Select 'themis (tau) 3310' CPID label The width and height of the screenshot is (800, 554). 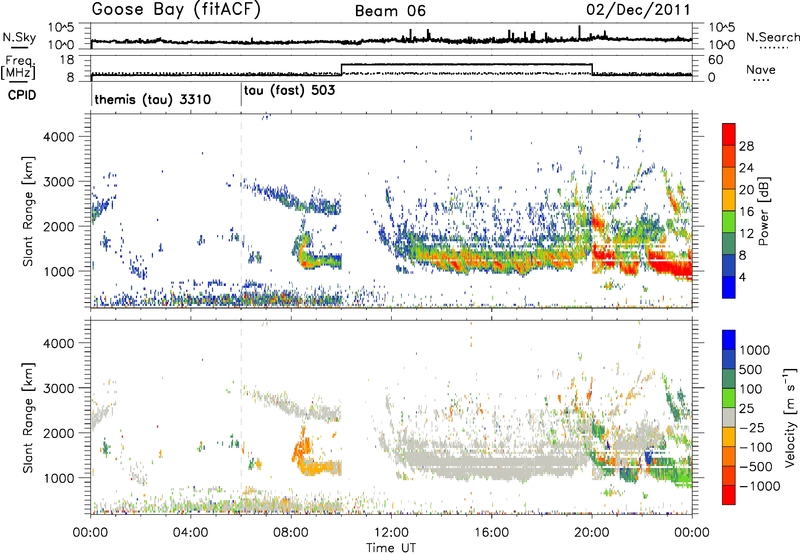(x=153, y=99)
